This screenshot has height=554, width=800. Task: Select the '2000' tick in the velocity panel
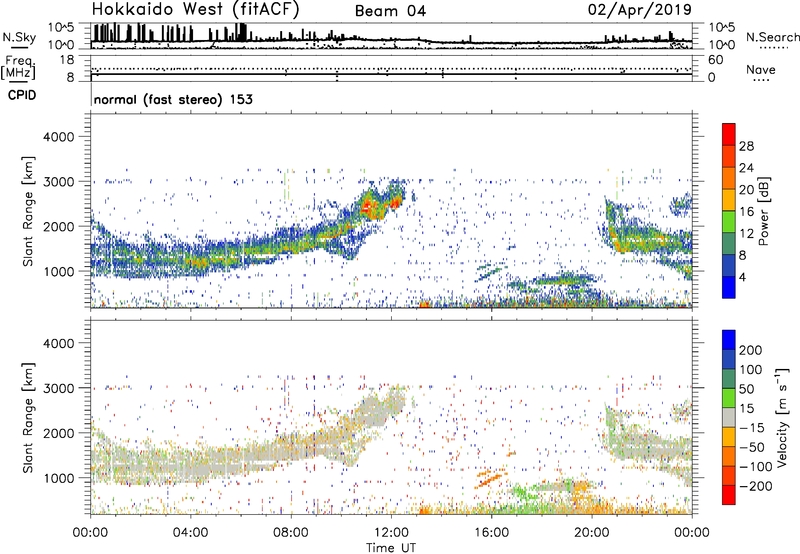click(59, 433)
